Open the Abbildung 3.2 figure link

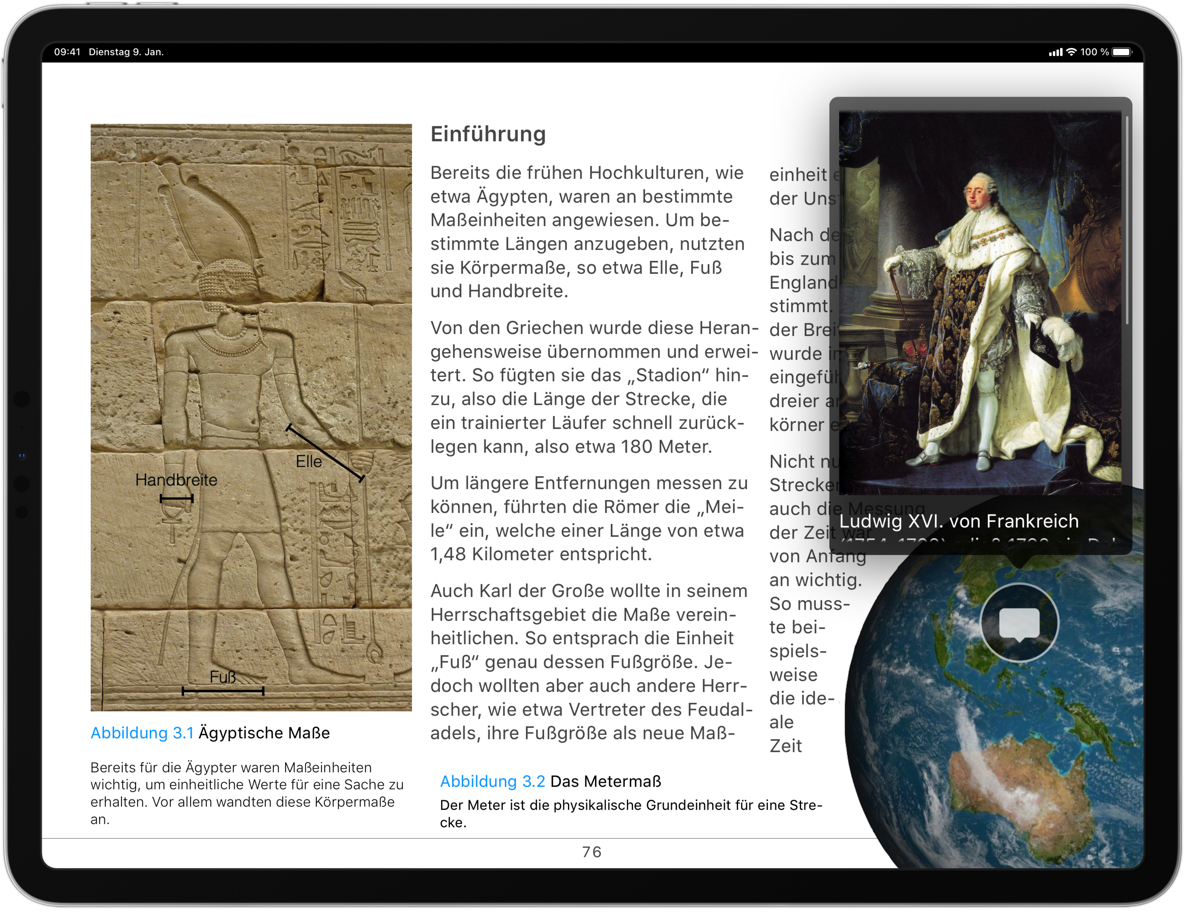click(492, 781)
